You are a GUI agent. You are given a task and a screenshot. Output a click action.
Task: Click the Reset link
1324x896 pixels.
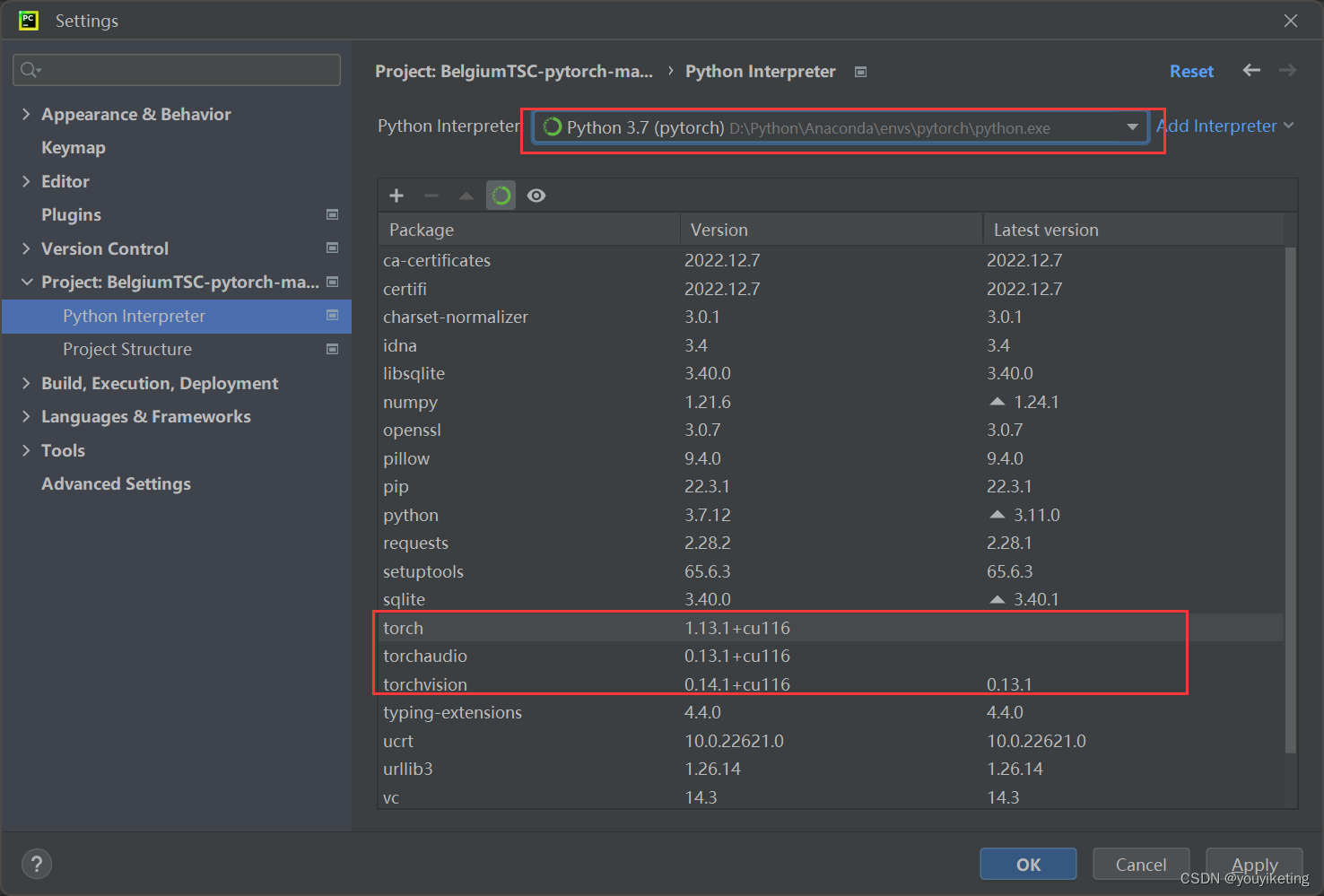coord(1191,71)
